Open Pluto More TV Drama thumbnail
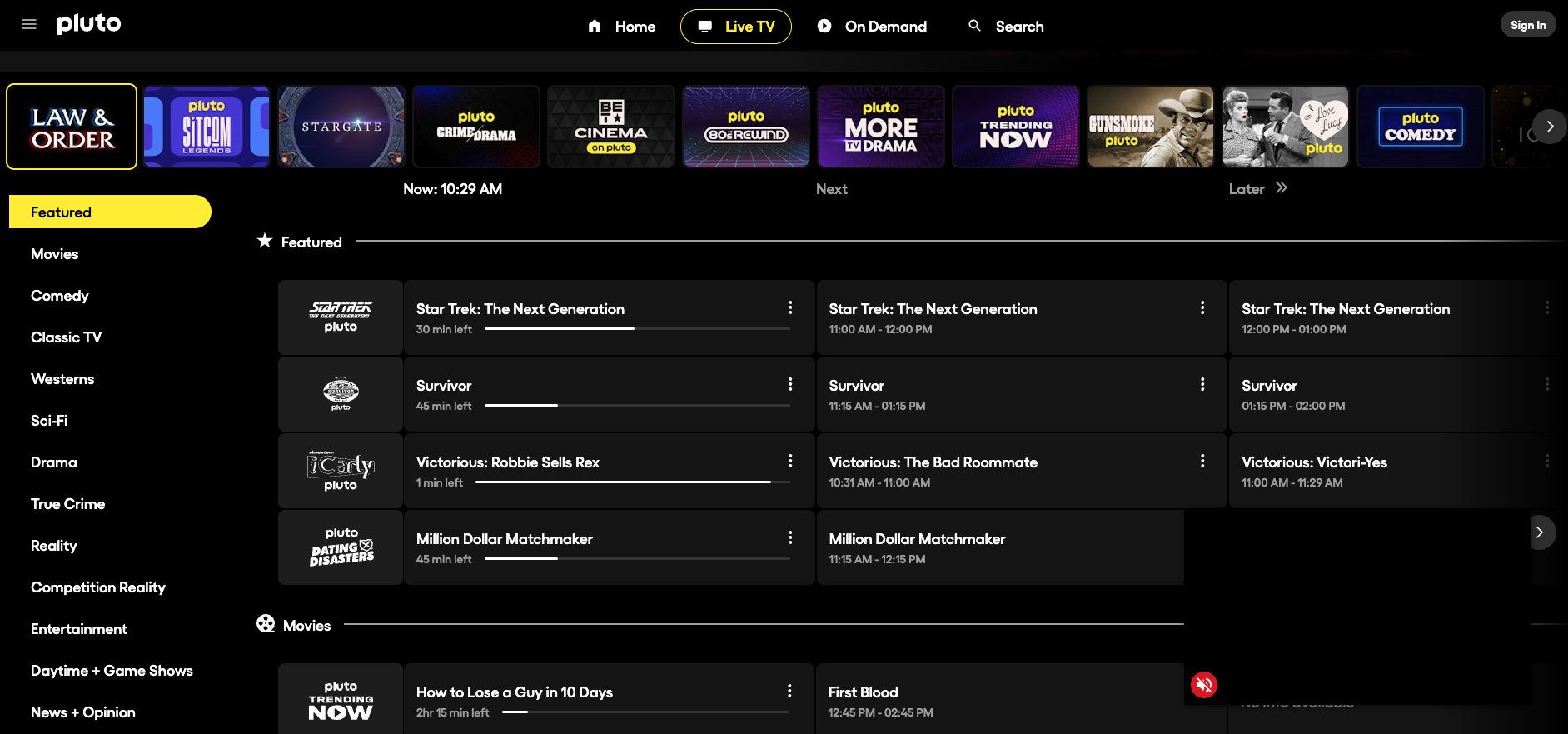The image size is (1568, 734). [x=881, y=127]
